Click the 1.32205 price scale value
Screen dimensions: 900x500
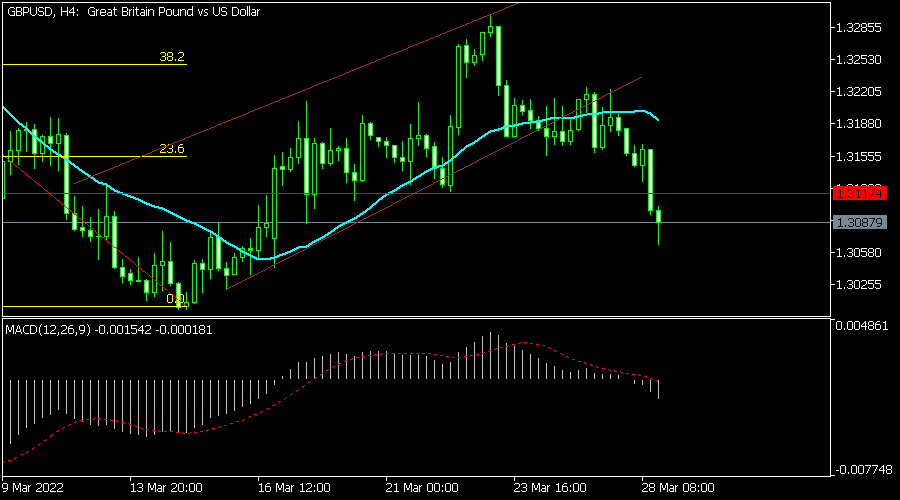tap(858, 92)
